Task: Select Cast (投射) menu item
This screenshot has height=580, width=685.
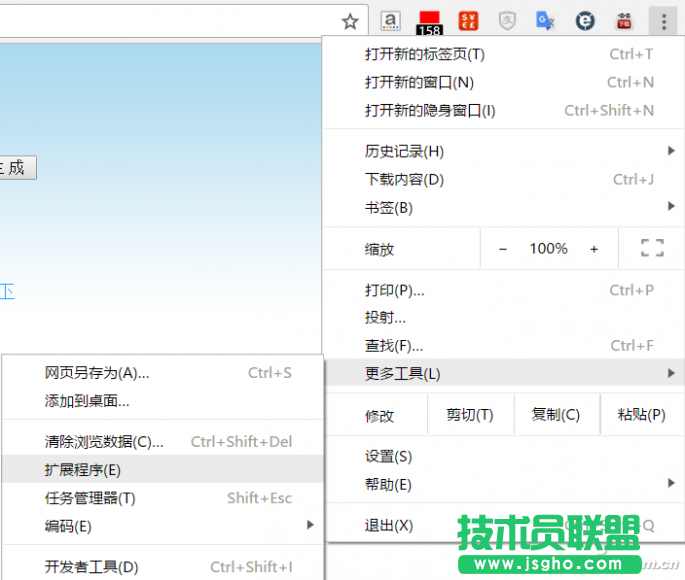Action: pos(503,318)
